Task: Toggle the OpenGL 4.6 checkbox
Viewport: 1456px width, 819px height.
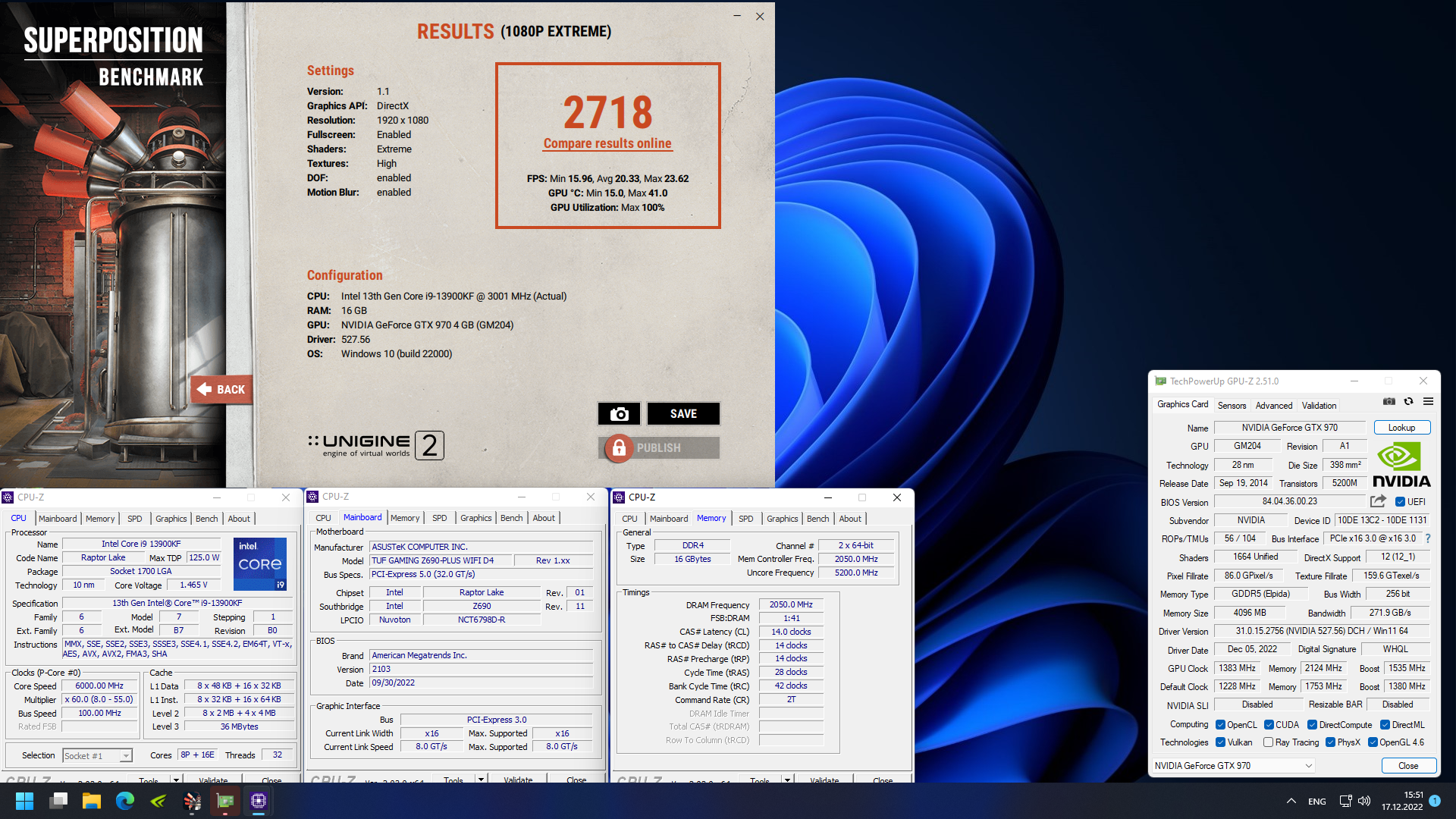Action: [1373, 742]
